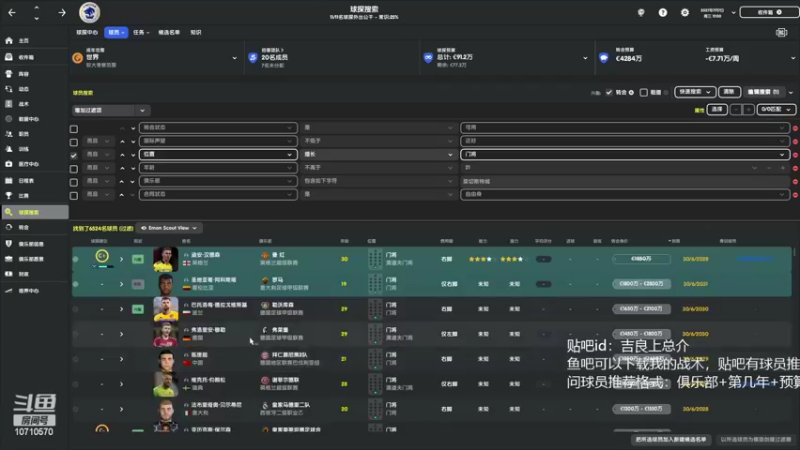Open the inbox icon in sidebar
Viewport: 800px width, 450px height.
9,57
